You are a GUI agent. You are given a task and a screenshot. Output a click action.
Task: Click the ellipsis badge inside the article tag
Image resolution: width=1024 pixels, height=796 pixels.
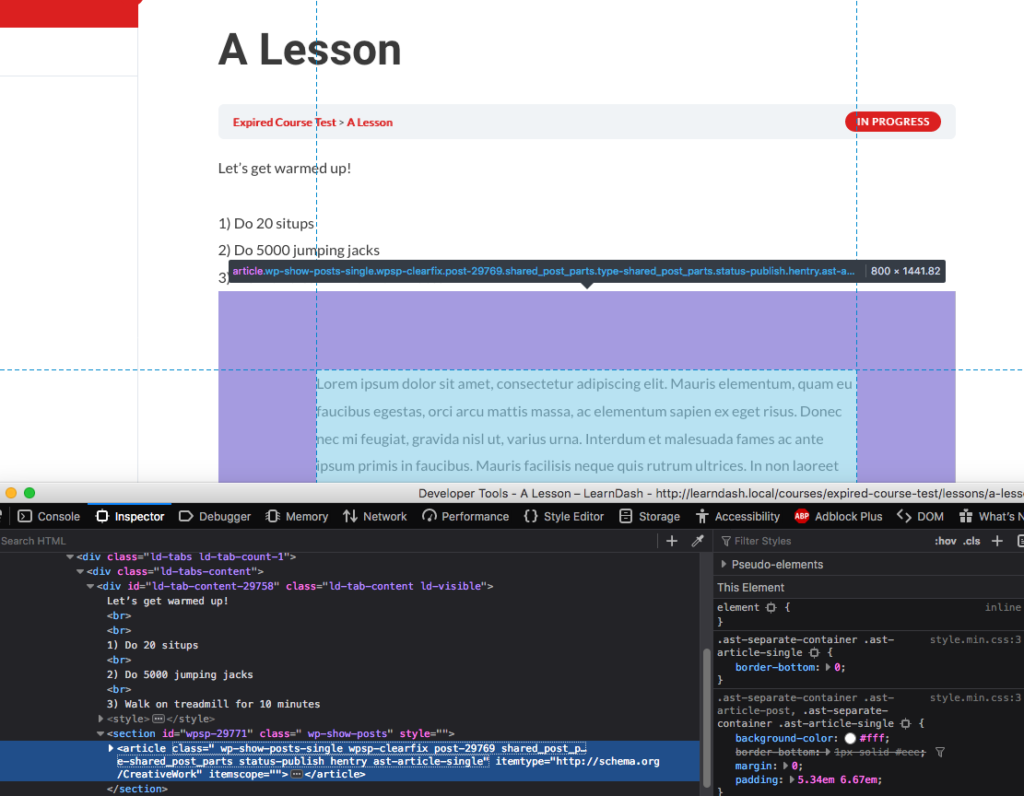click(x=296, y=775)
